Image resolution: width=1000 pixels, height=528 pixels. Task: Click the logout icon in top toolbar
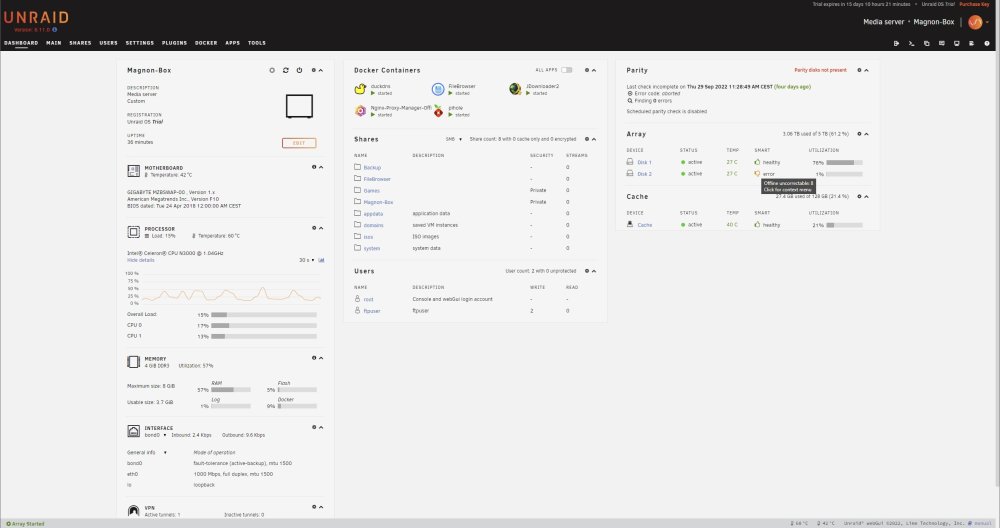(x=896, y=43)
